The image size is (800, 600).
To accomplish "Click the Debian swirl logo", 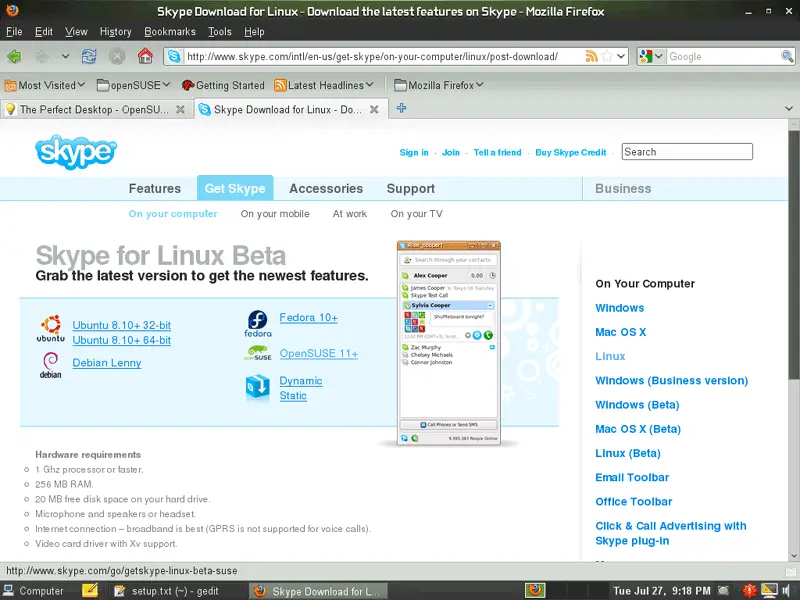I will tap(51, 366).
